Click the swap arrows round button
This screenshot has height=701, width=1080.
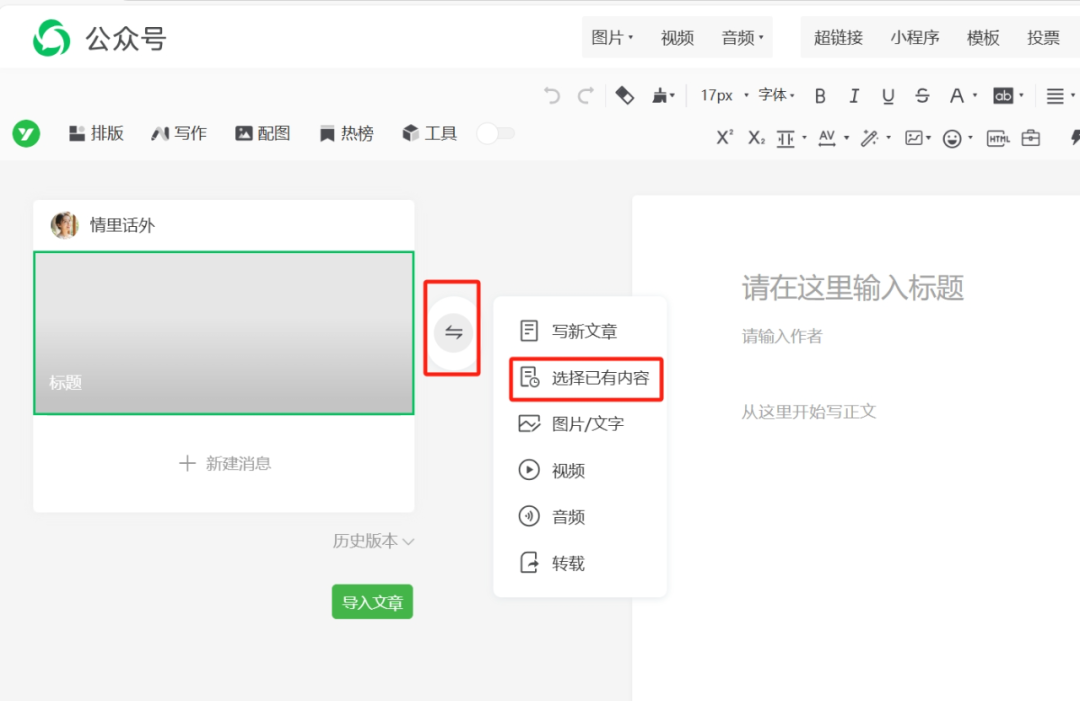453,333
